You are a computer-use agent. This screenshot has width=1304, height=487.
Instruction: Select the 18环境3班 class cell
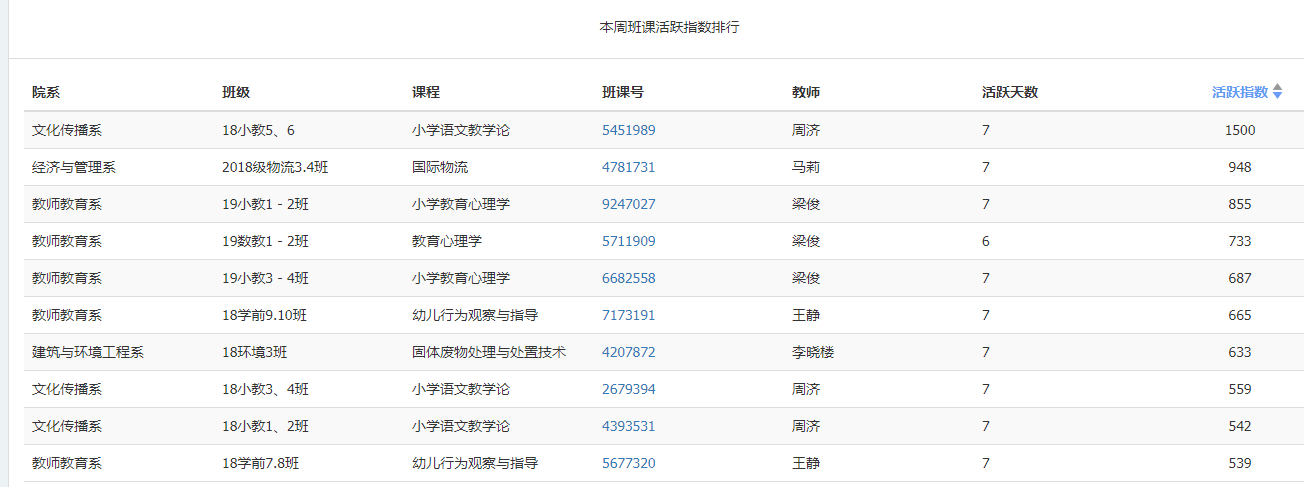255,352
